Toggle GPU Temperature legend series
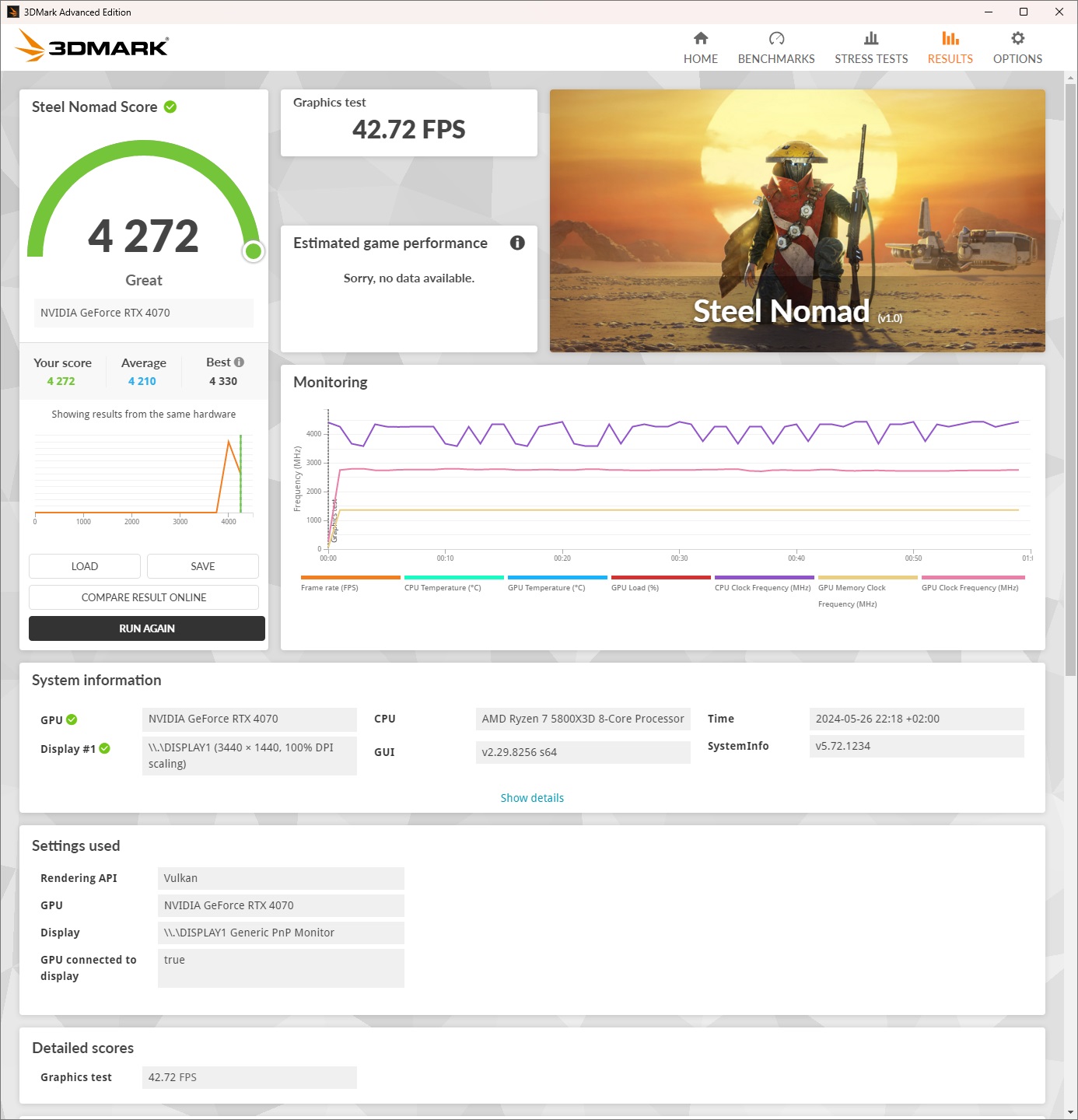Screen dimensions: 1078x1120 pos(557,583)
